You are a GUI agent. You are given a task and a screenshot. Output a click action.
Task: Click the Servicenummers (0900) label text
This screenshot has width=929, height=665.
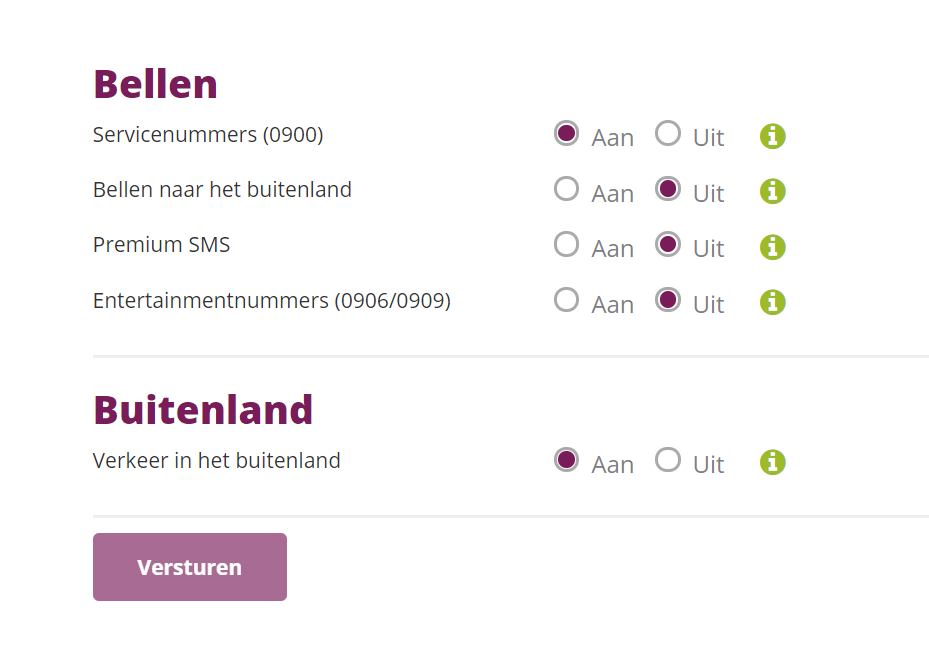click(208, 135)
